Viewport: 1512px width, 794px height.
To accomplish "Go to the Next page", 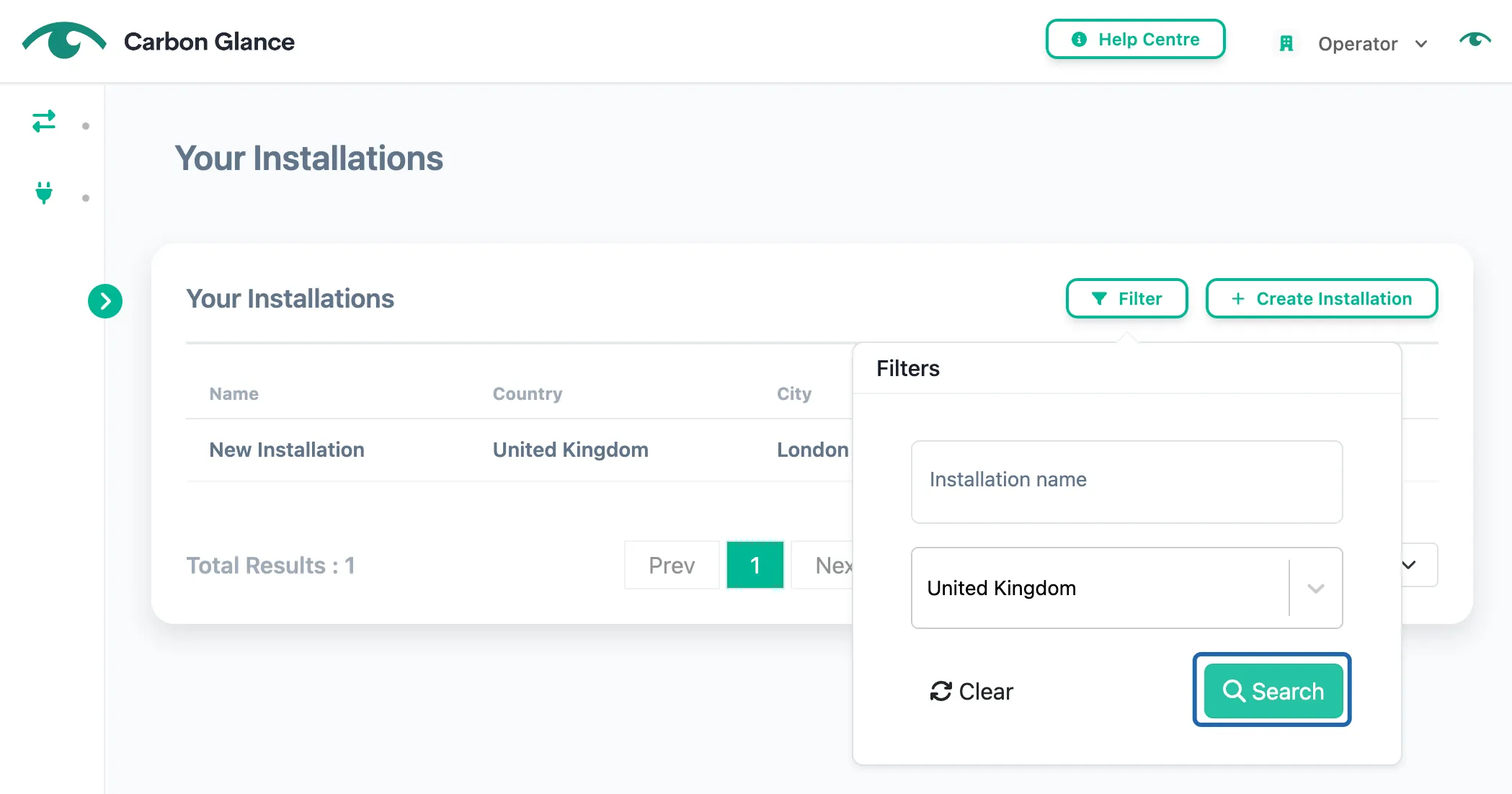I will click(823, 566).
